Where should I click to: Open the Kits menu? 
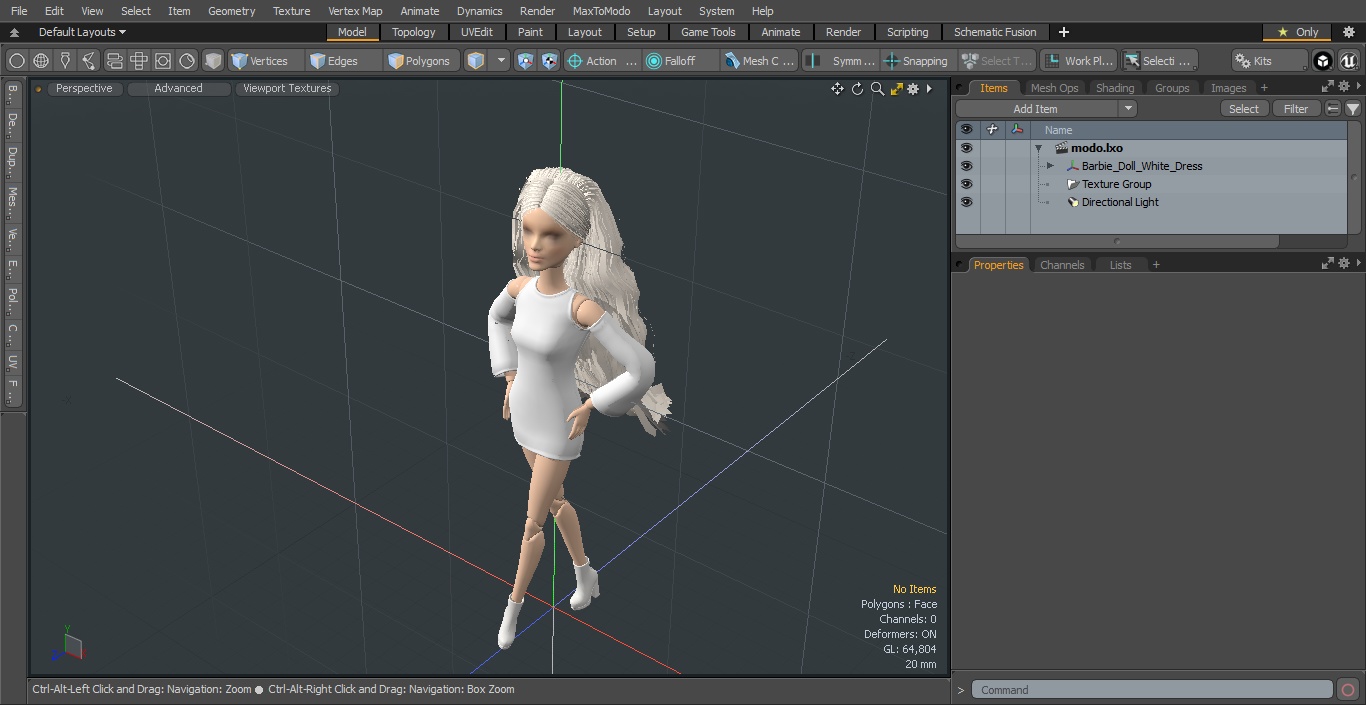coord(1269,61)
